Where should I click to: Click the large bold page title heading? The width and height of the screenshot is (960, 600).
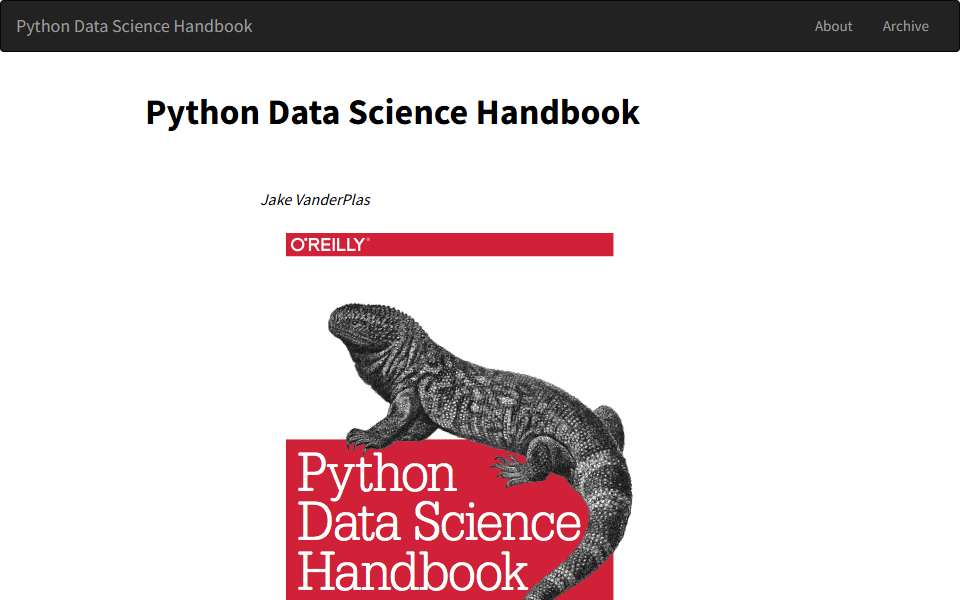coord(392,113)
